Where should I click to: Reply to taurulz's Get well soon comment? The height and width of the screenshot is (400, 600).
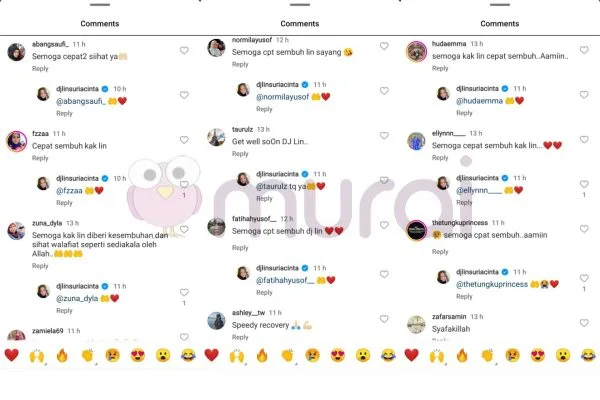(x=240, y=154)
